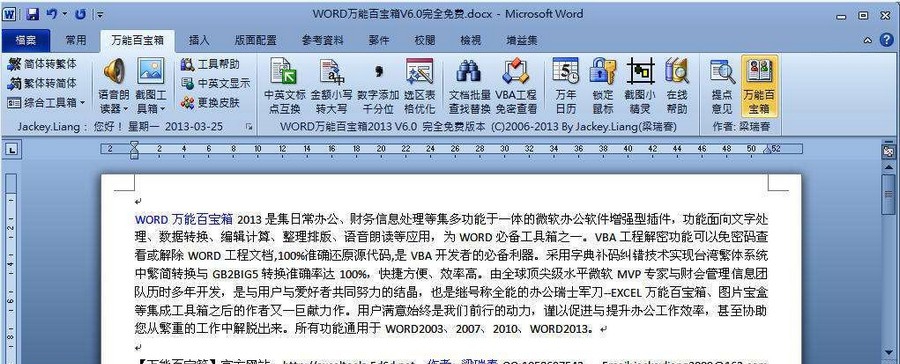Image resolution: width=900 pixels, height=364 pixels.
Task: Click the Word application icon in title bar
Action: [10, 14]
